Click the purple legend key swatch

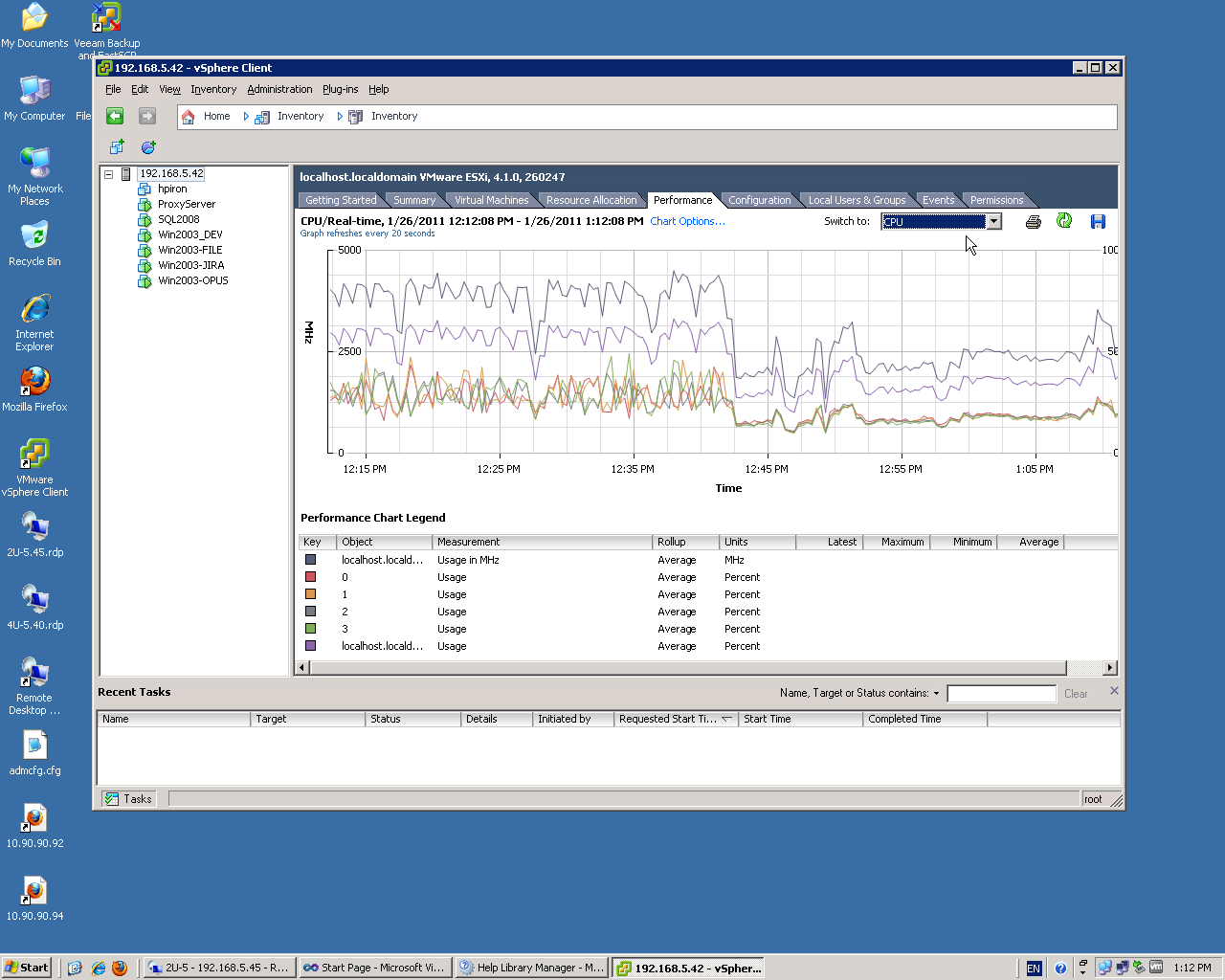click(x=310, y=646)
